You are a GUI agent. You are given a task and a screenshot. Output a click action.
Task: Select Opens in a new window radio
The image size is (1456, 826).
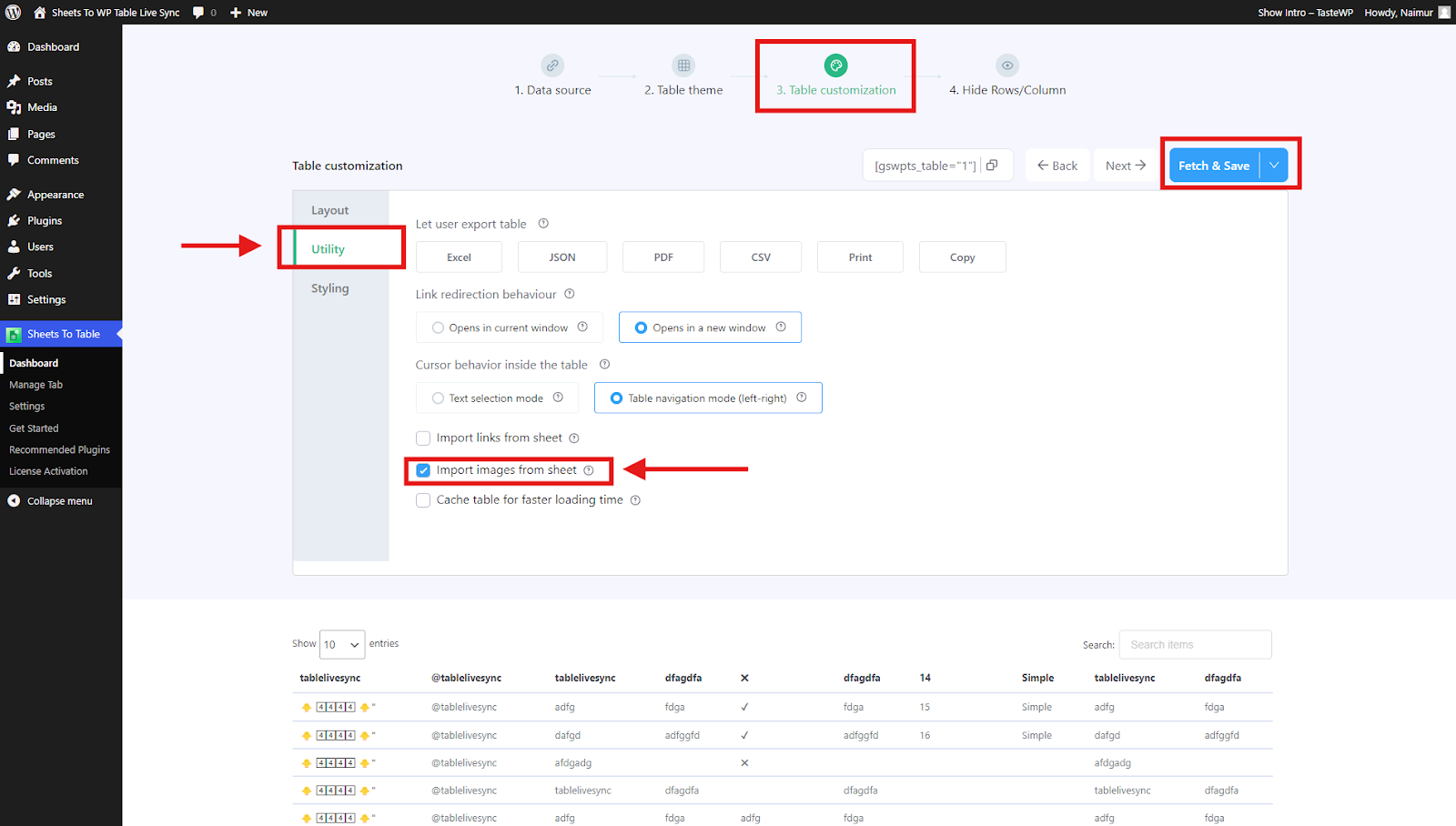641,327
